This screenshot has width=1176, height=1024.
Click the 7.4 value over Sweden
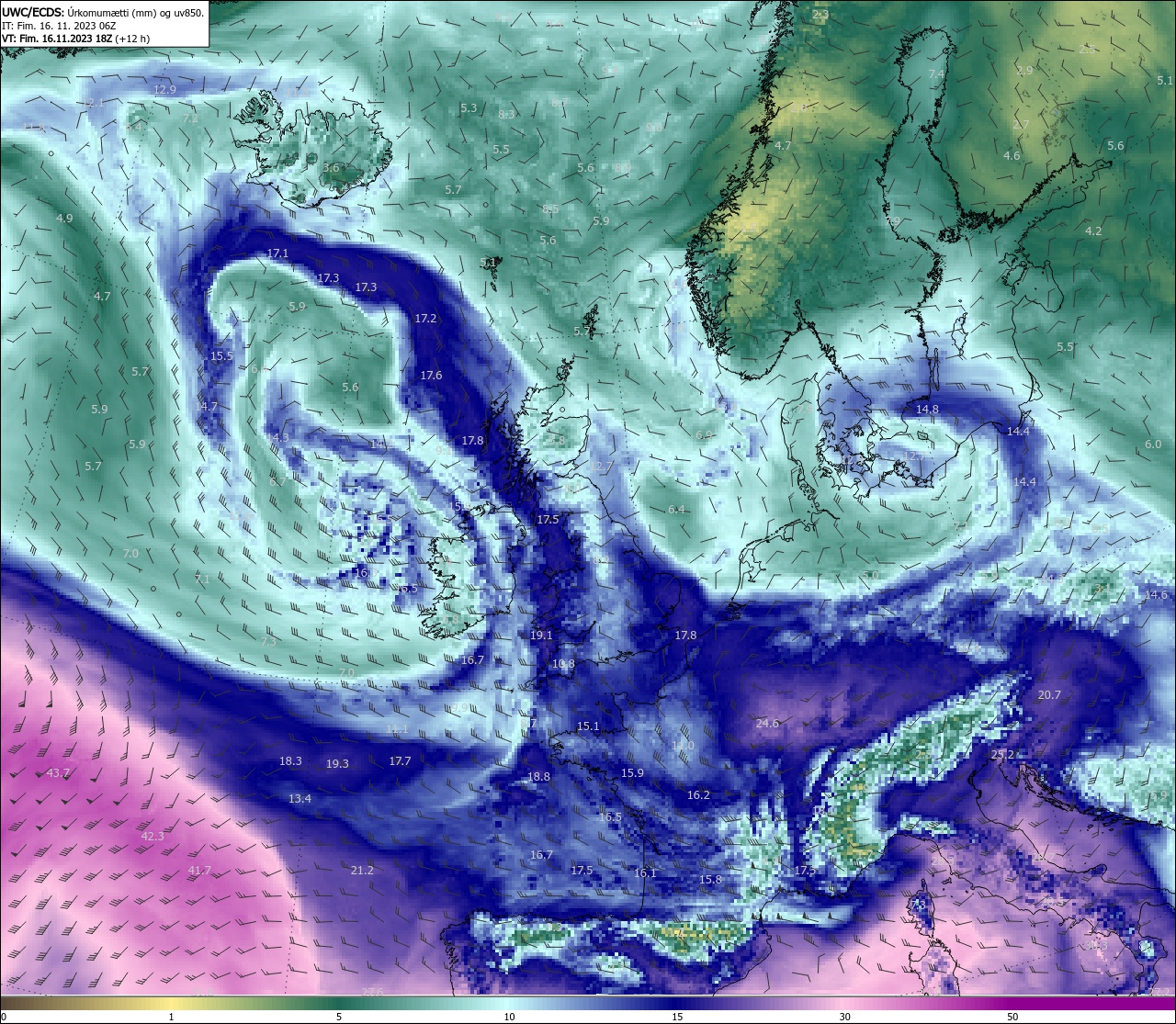(936, 74)
